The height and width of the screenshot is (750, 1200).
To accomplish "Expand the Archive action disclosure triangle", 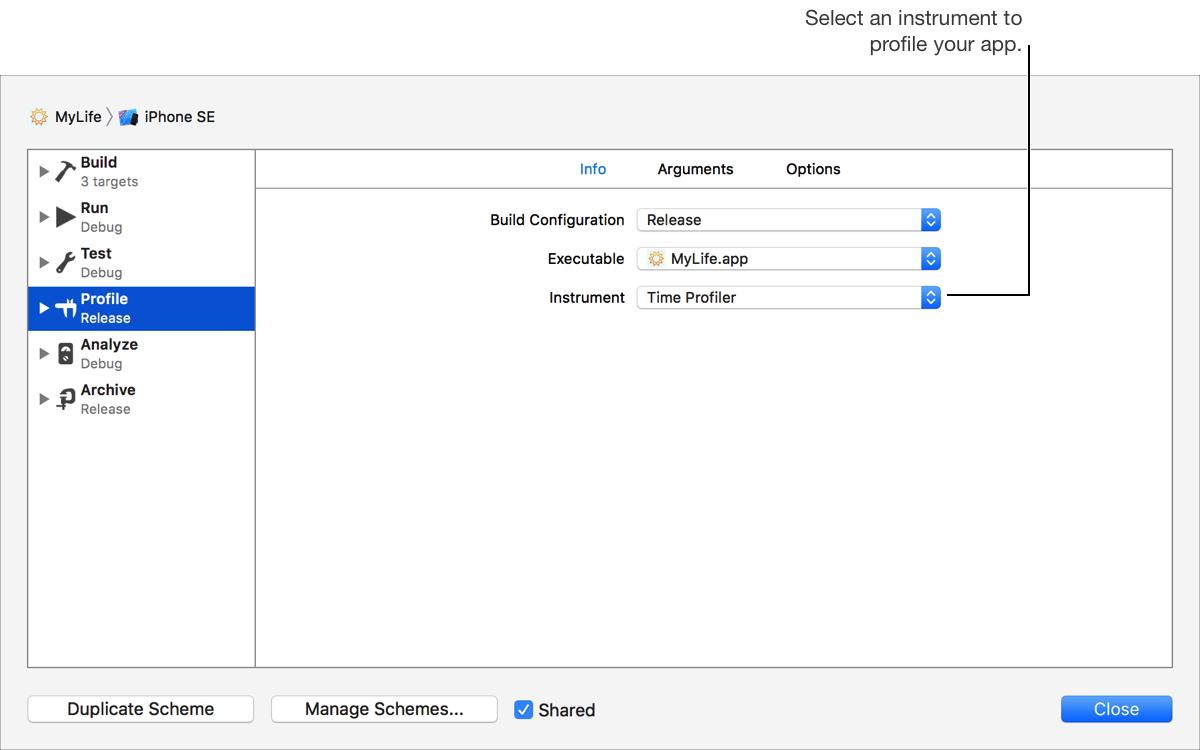I will [44, 399].
